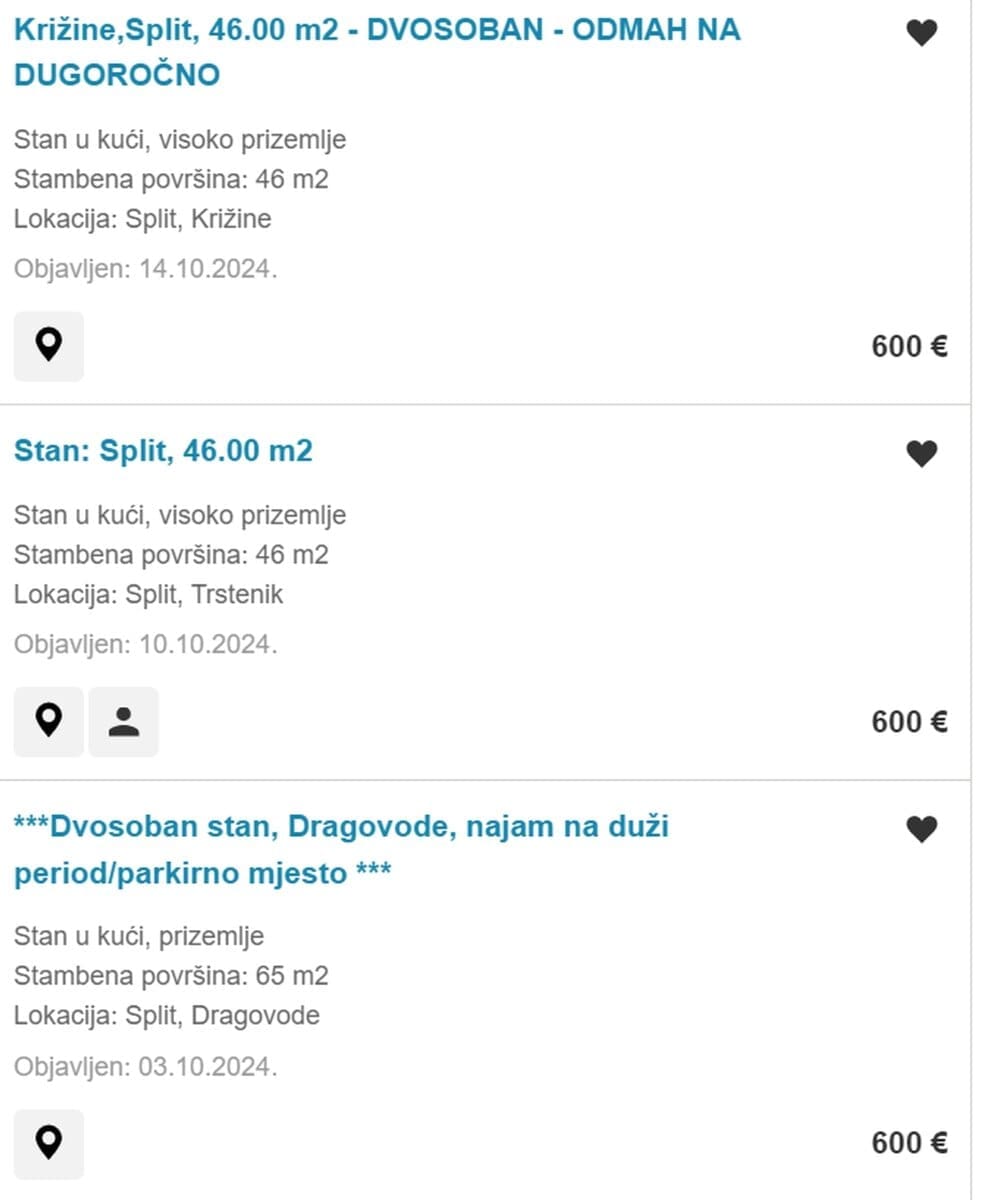The height and width of the screenshot is (1200, 995).
Task: Open map pin for Trstenik listing
Action: [49, 721]
